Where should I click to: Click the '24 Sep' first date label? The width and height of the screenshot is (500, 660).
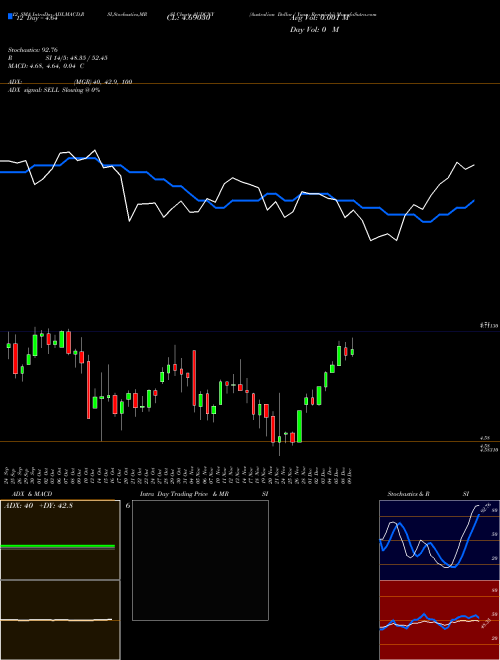click(x=8, y=474)
